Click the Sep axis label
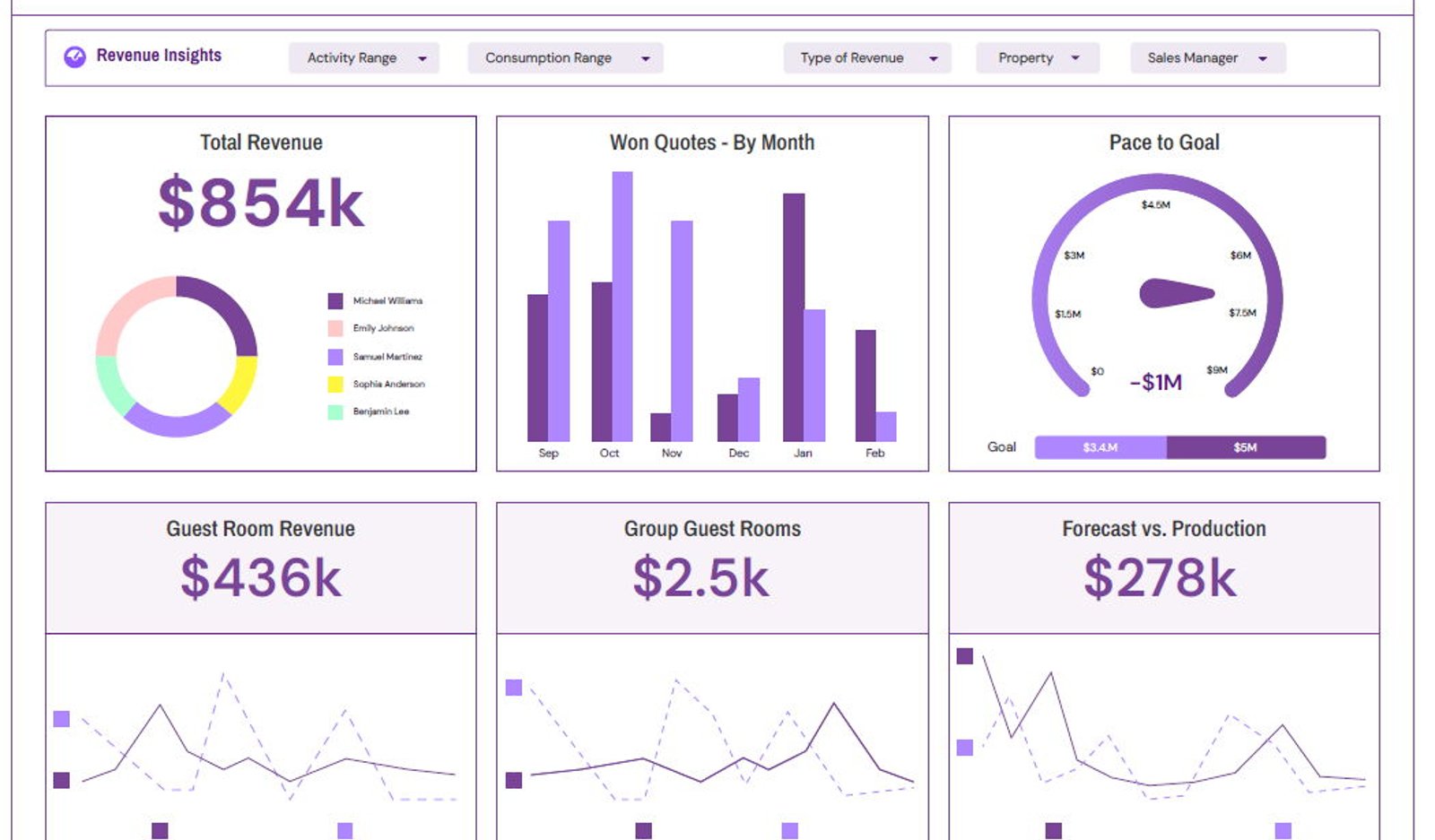Screen dimensions: 1435x840 pos(548,453)
